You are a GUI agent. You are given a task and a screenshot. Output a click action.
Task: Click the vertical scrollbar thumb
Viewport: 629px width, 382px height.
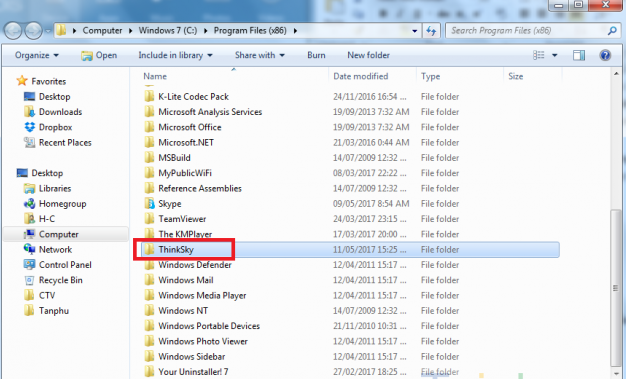click(x=616, y=288)
